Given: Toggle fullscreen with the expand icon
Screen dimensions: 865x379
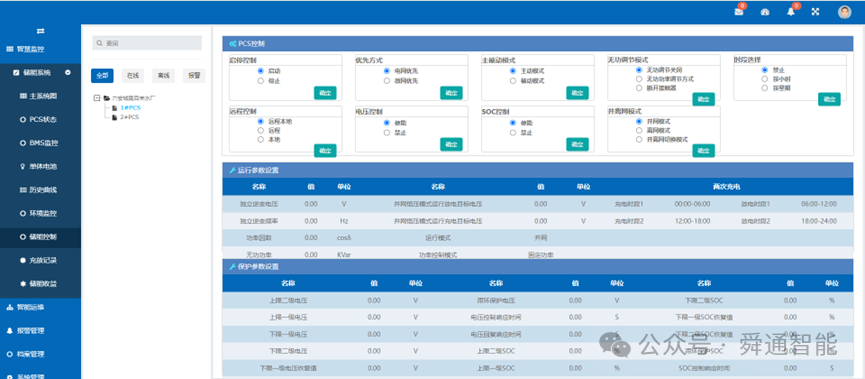Looking at the screenshot, I should [x=816, y=12].
